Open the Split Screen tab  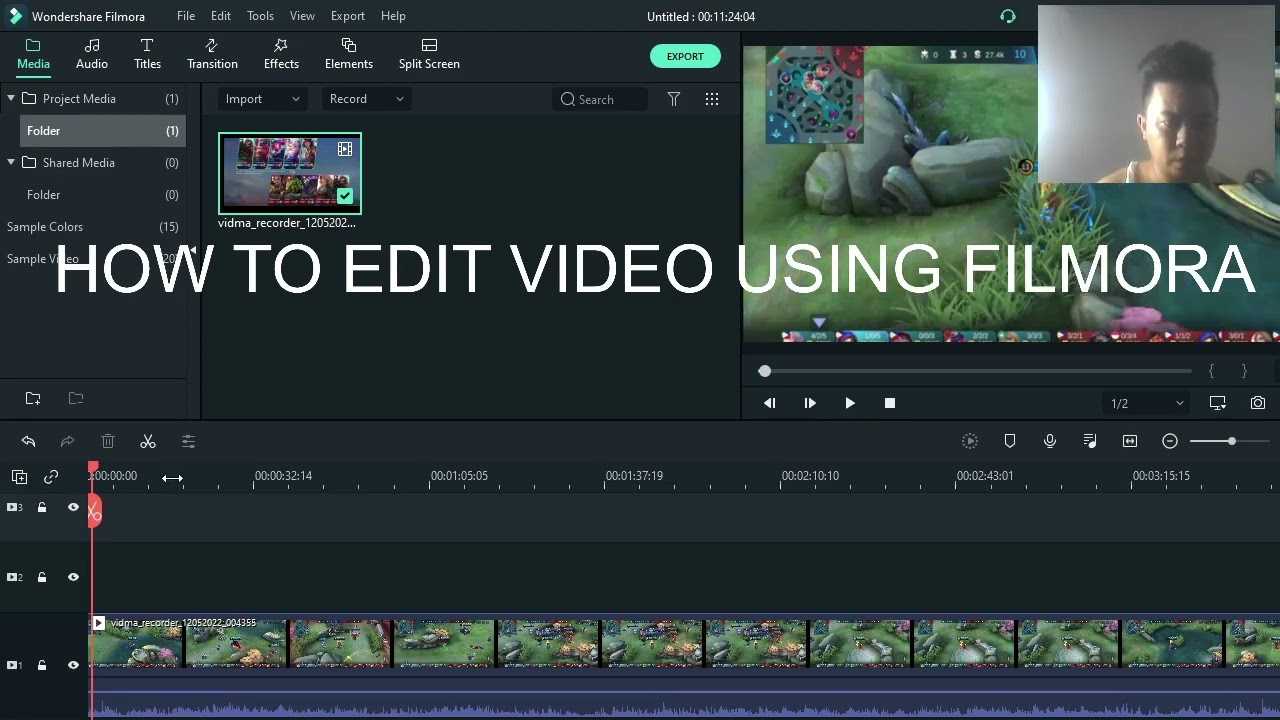pos(429,54)
